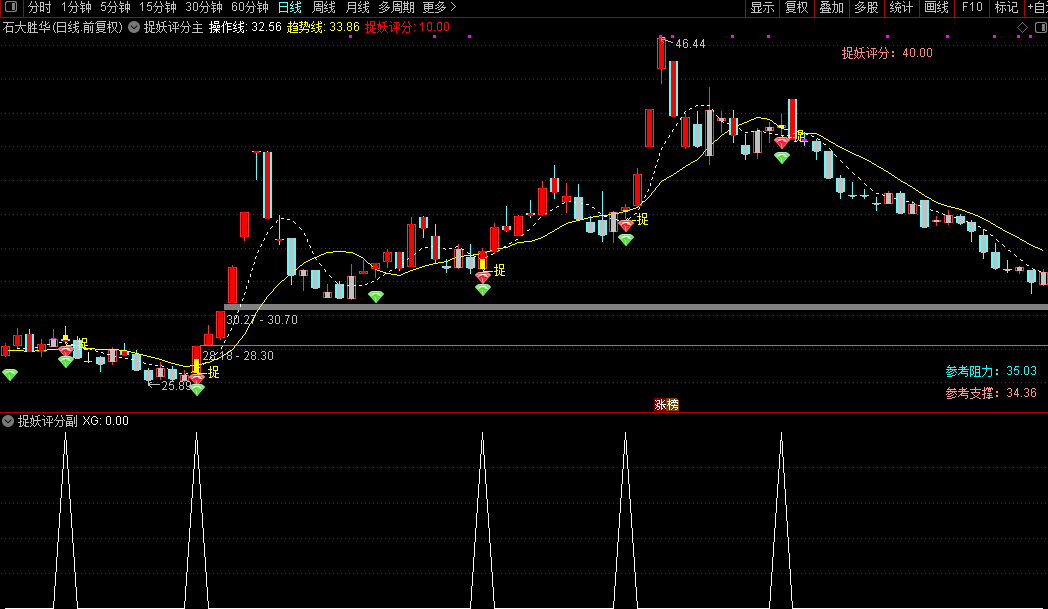Activate the 画线 drawing tools
Viewport: 1048px width, 609px height.
coord(936,7)
